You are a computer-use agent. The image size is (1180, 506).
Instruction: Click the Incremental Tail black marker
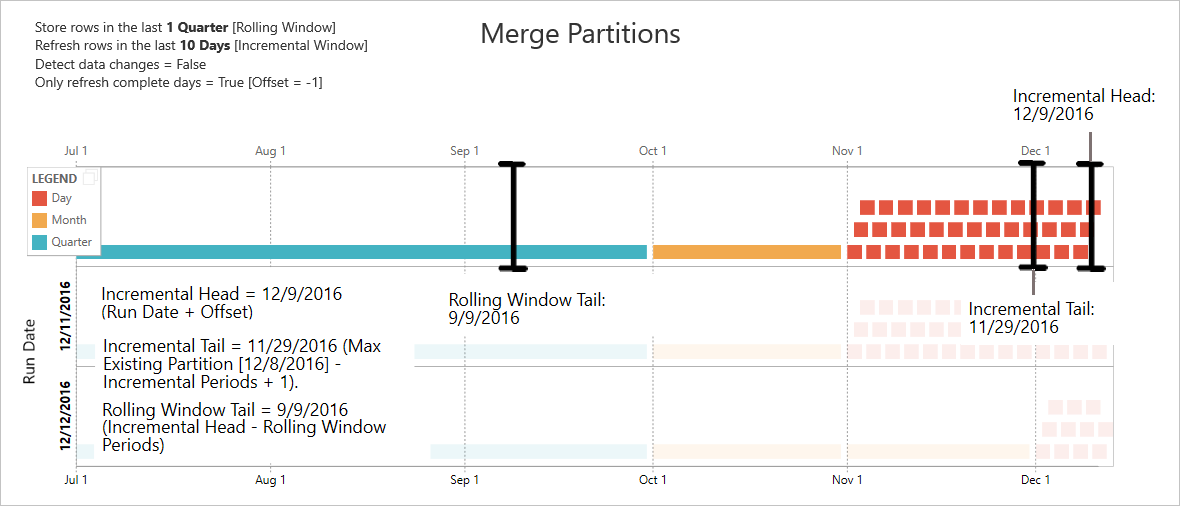coord(1034,216)
